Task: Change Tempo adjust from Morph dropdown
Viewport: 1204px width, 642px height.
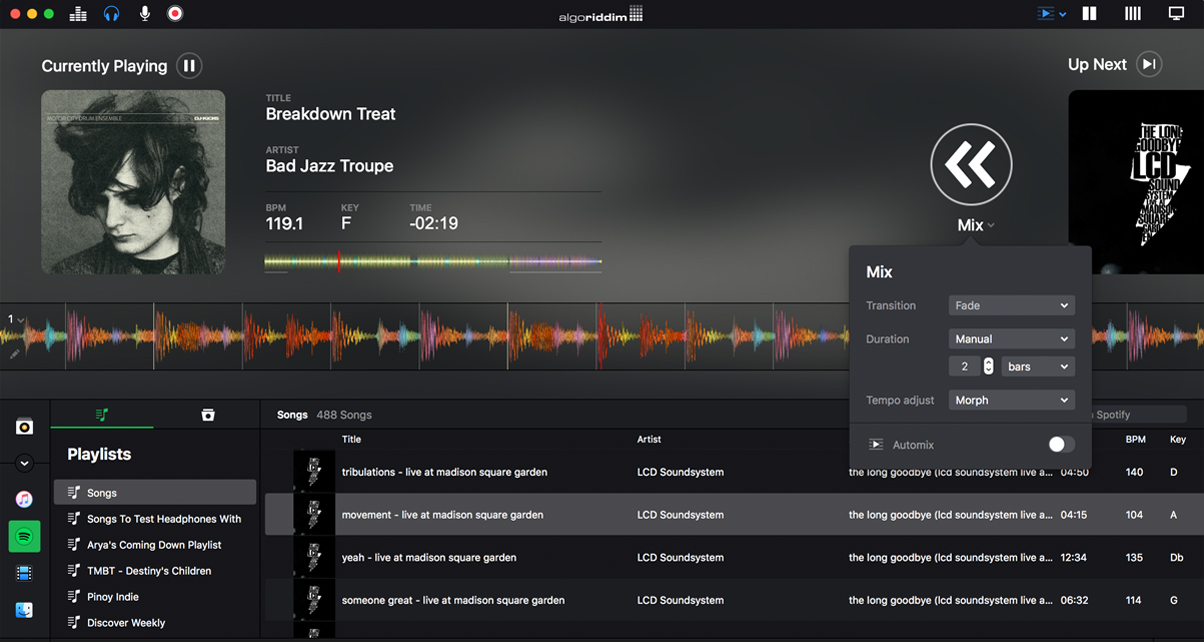Action: point(1011,399)
